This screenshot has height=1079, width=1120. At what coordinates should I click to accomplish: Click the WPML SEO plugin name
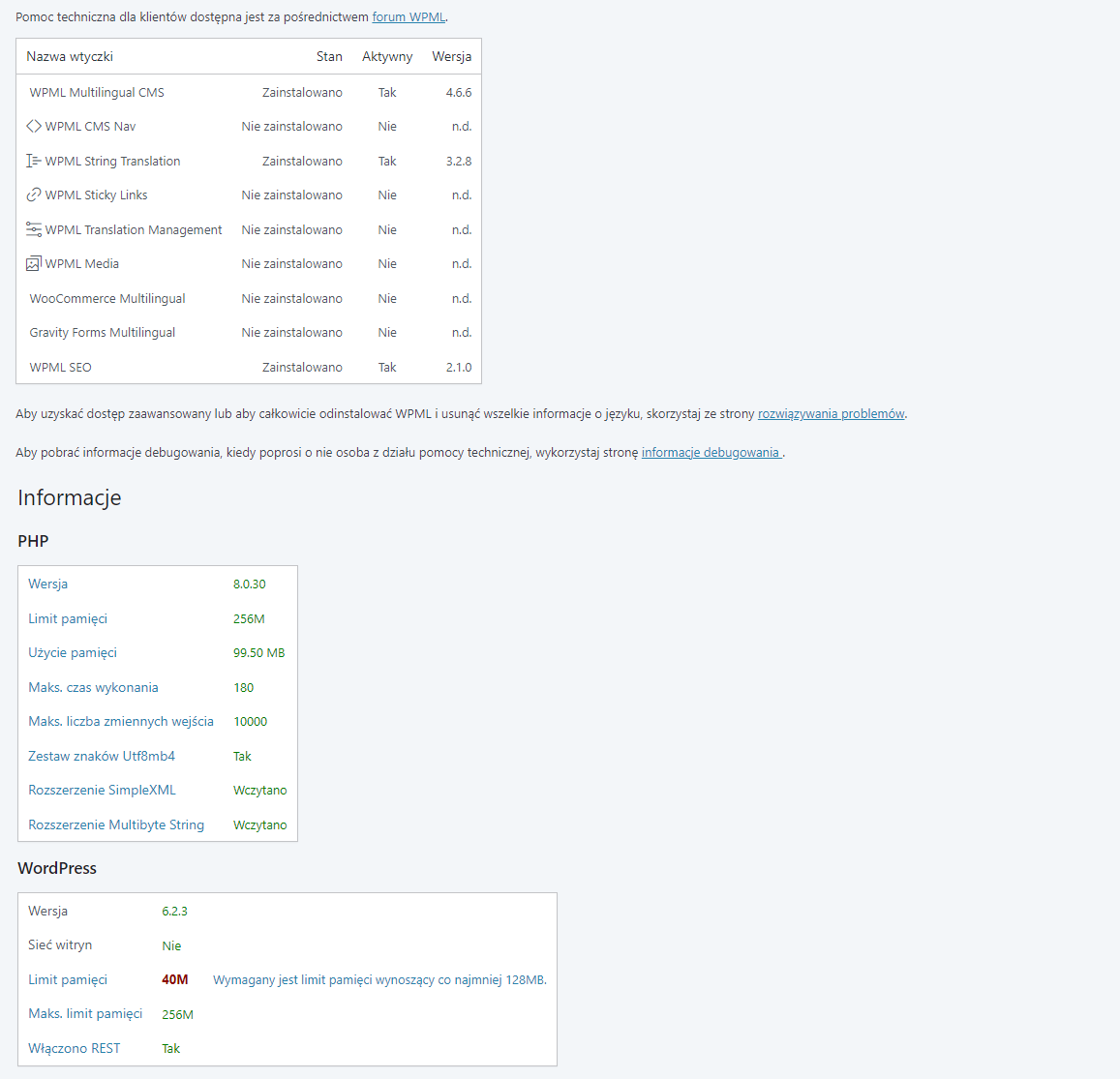coord(60,367)
